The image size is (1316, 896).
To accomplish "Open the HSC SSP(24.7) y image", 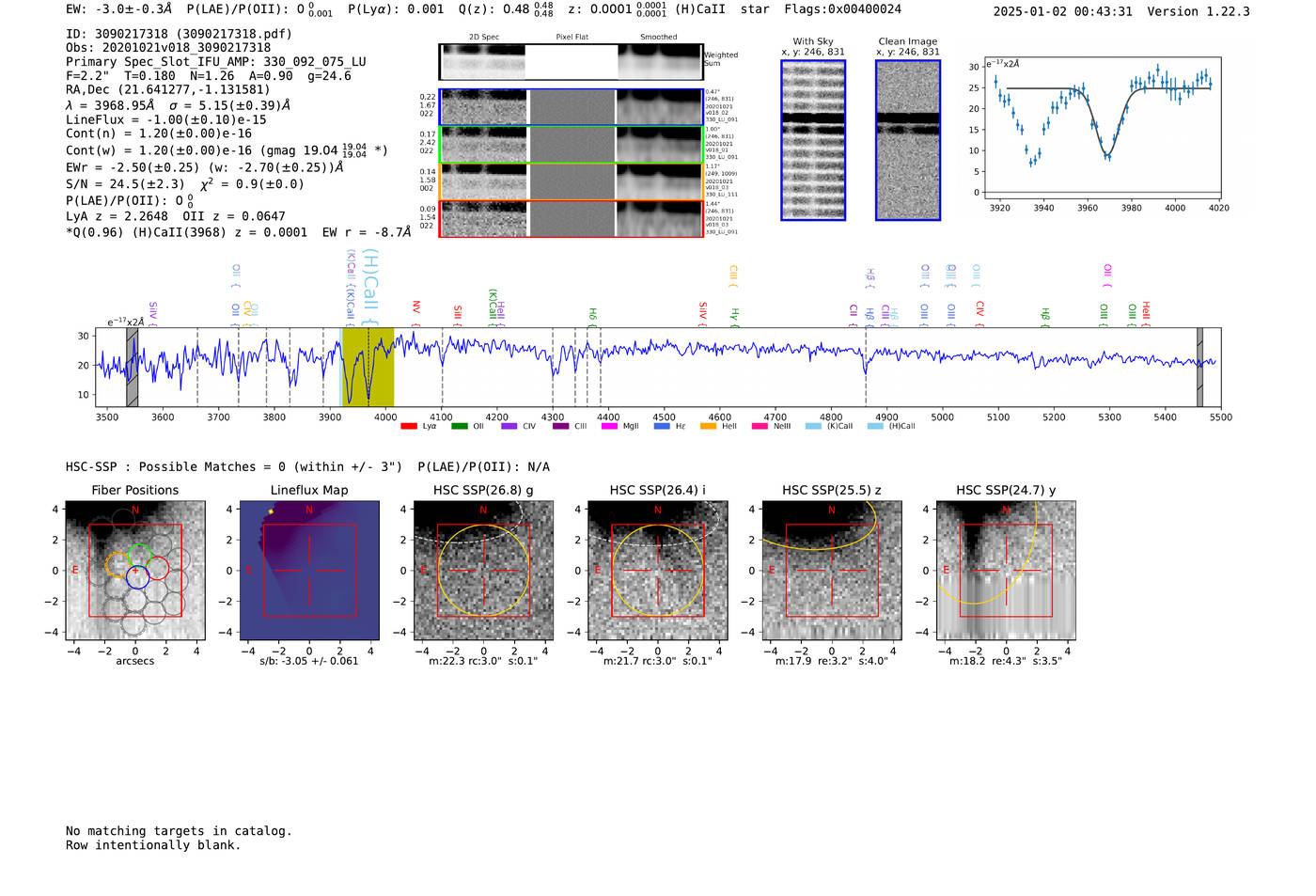I will point(1006,570).
